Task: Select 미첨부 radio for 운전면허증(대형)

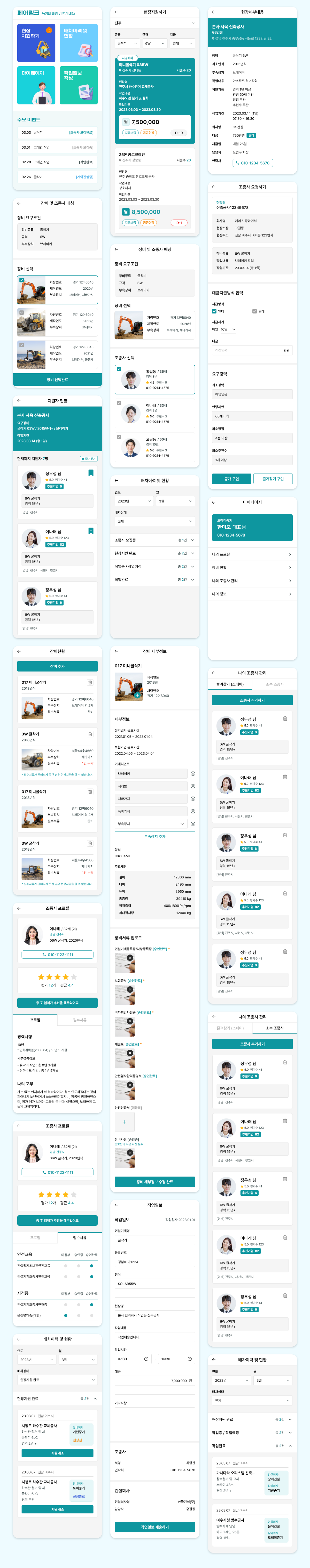Action: 66,1315
